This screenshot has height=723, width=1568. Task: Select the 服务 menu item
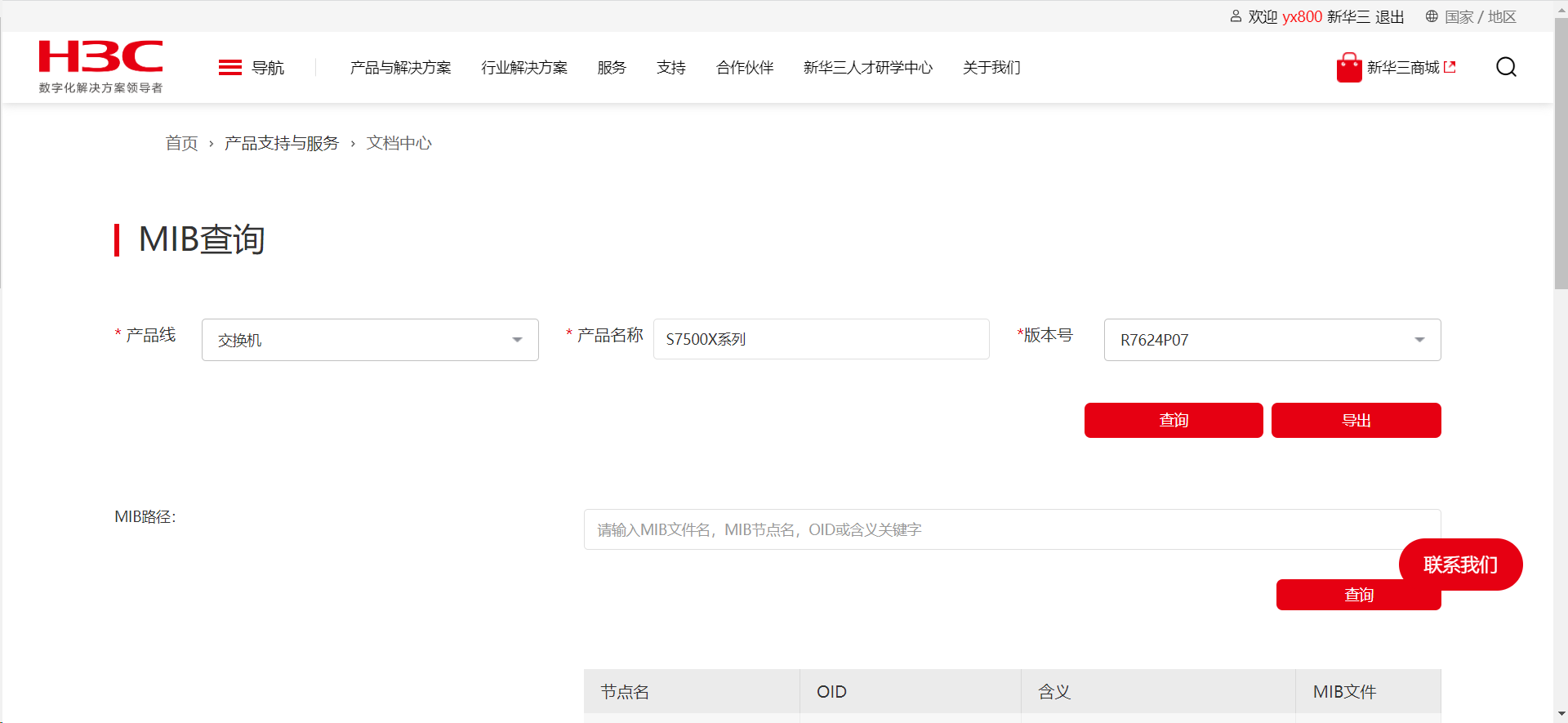[x=612, y=68]
